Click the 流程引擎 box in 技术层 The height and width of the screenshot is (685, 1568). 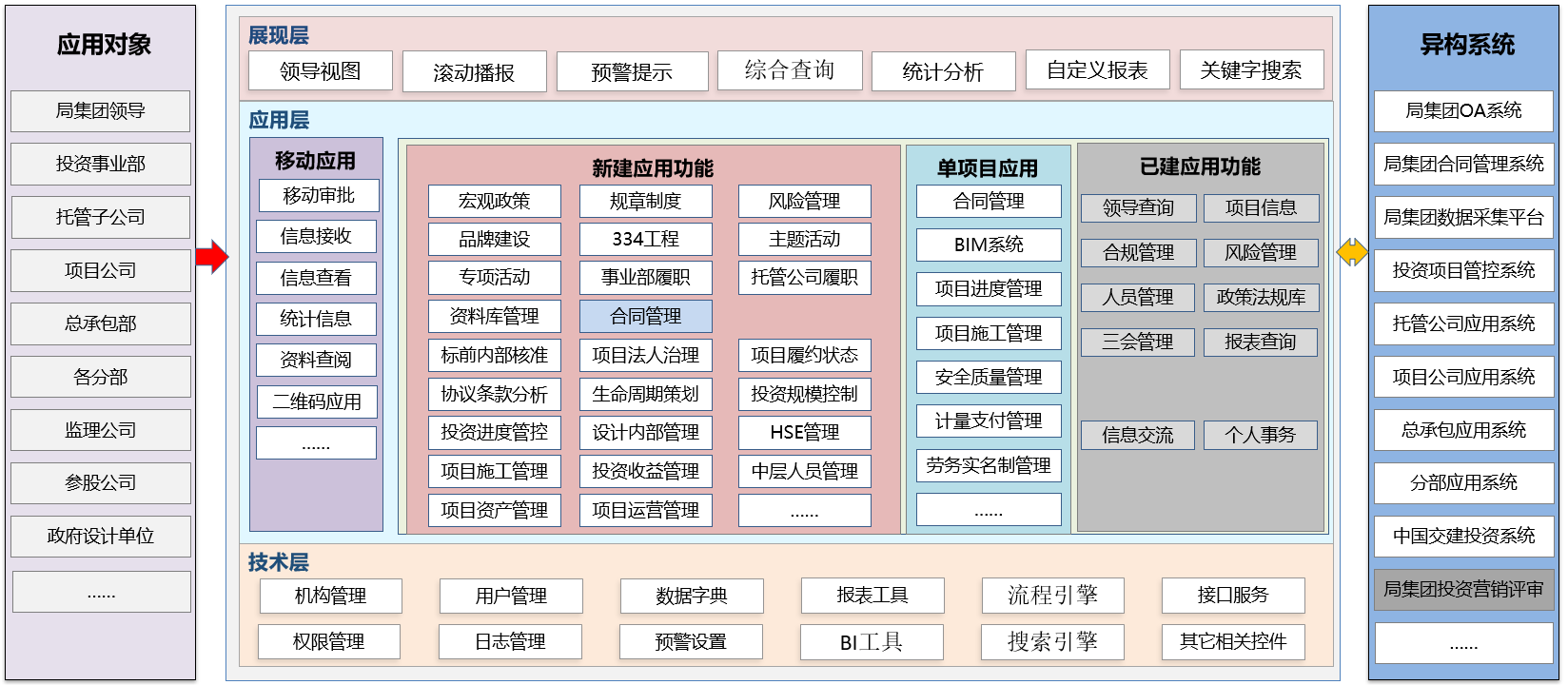1052,596
